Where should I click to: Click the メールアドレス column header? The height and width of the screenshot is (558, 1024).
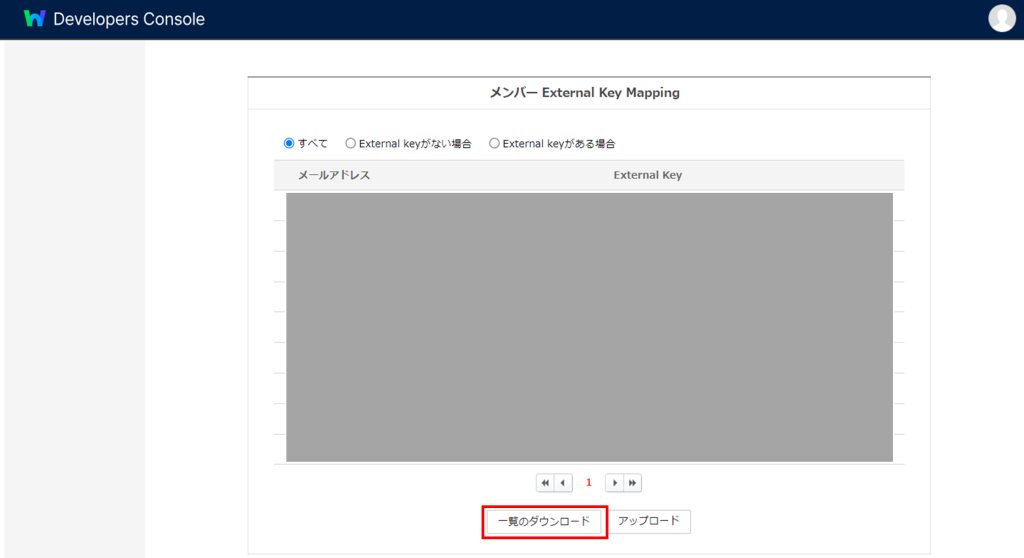334,175
